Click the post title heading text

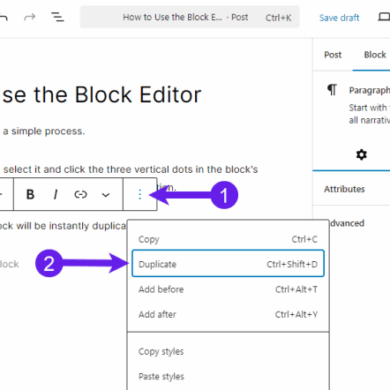101,95
